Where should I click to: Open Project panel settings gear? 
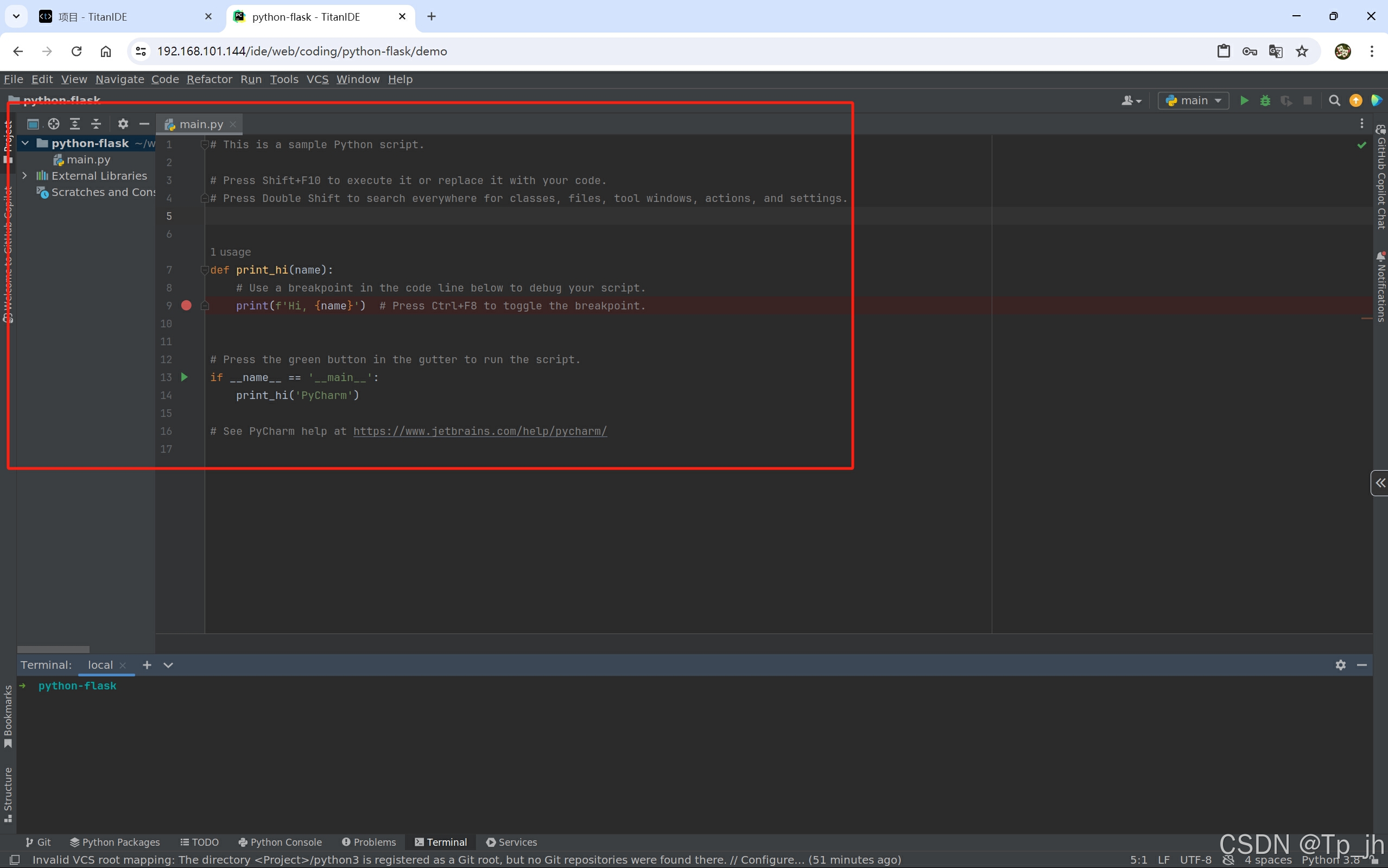(x=123, y=123)
